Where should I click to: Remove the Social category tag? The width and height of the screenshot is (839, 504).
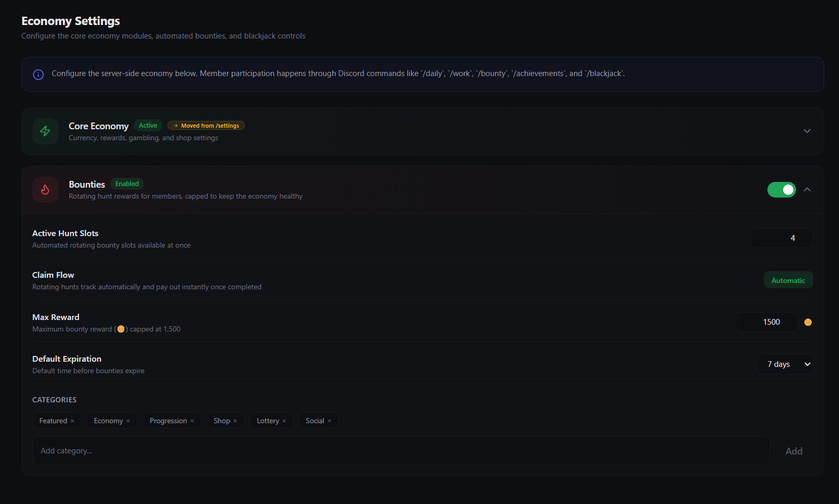point(329,421)
